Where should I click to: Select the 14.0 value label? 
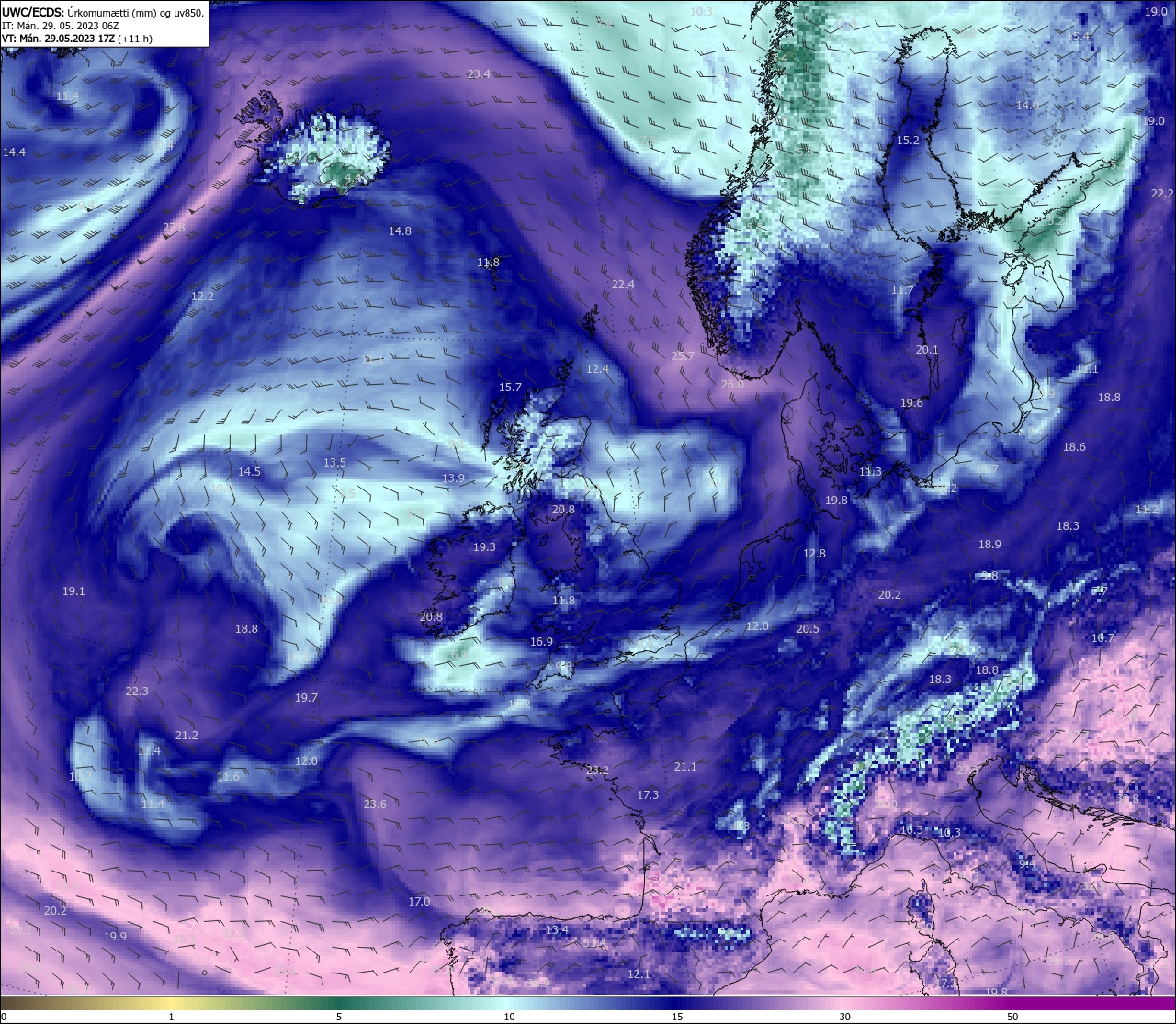1027,106
